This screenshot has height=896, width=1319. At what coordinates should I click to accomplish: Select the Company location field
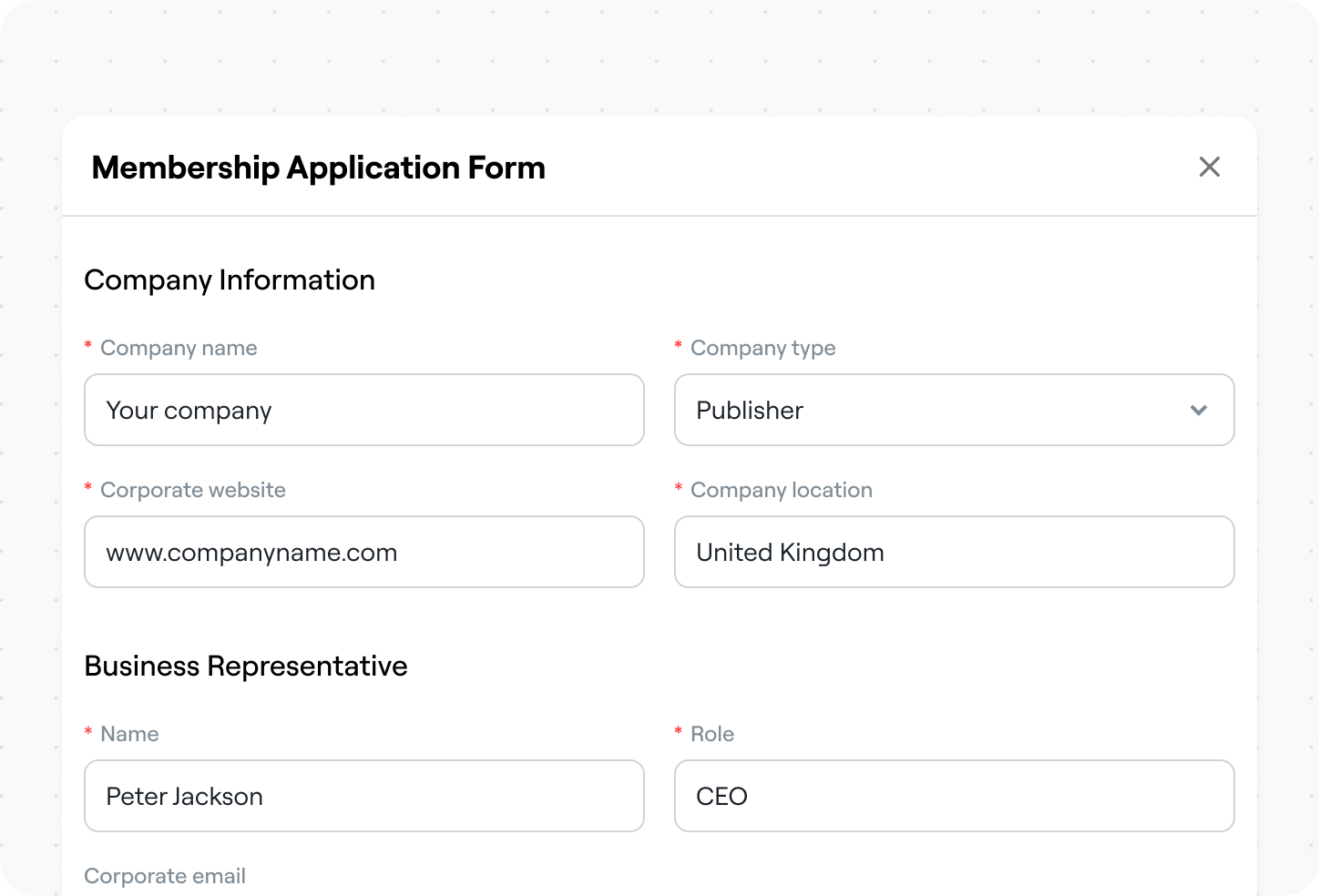point(953,552)
